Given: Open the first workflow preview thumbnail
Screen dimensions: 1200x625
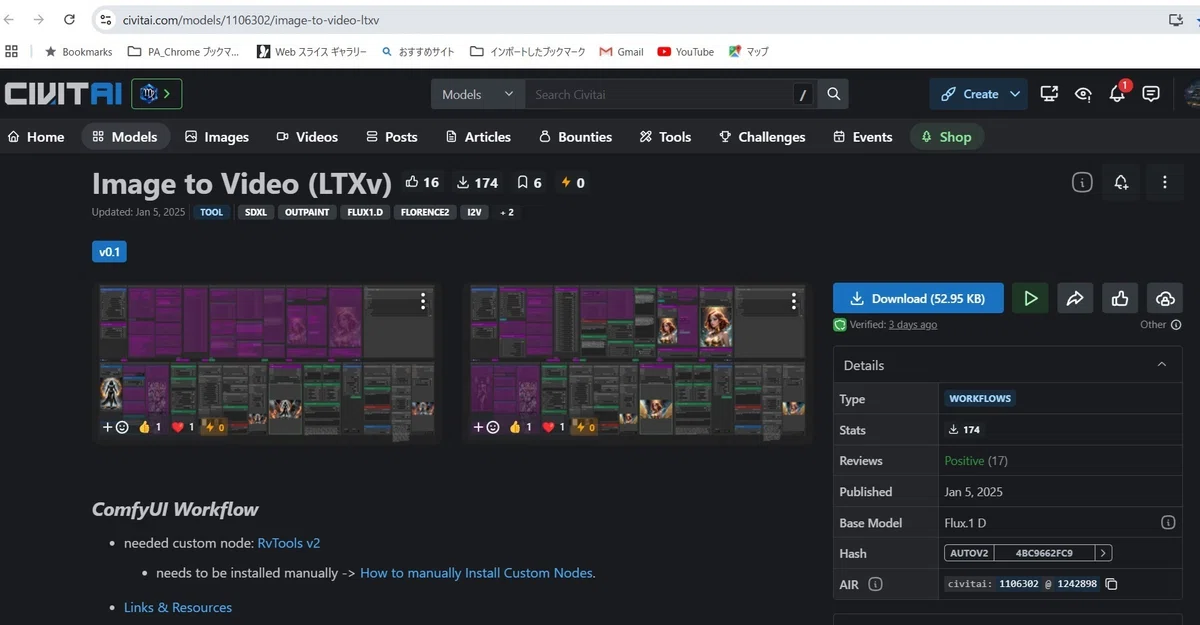Looking at the screenshot, I should [267, 362].
